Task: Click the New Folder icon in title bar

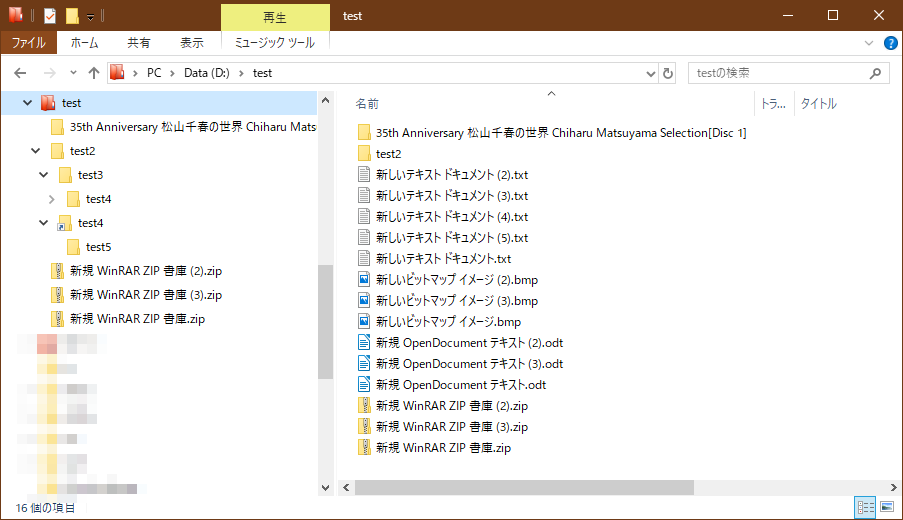Action: 72,16
